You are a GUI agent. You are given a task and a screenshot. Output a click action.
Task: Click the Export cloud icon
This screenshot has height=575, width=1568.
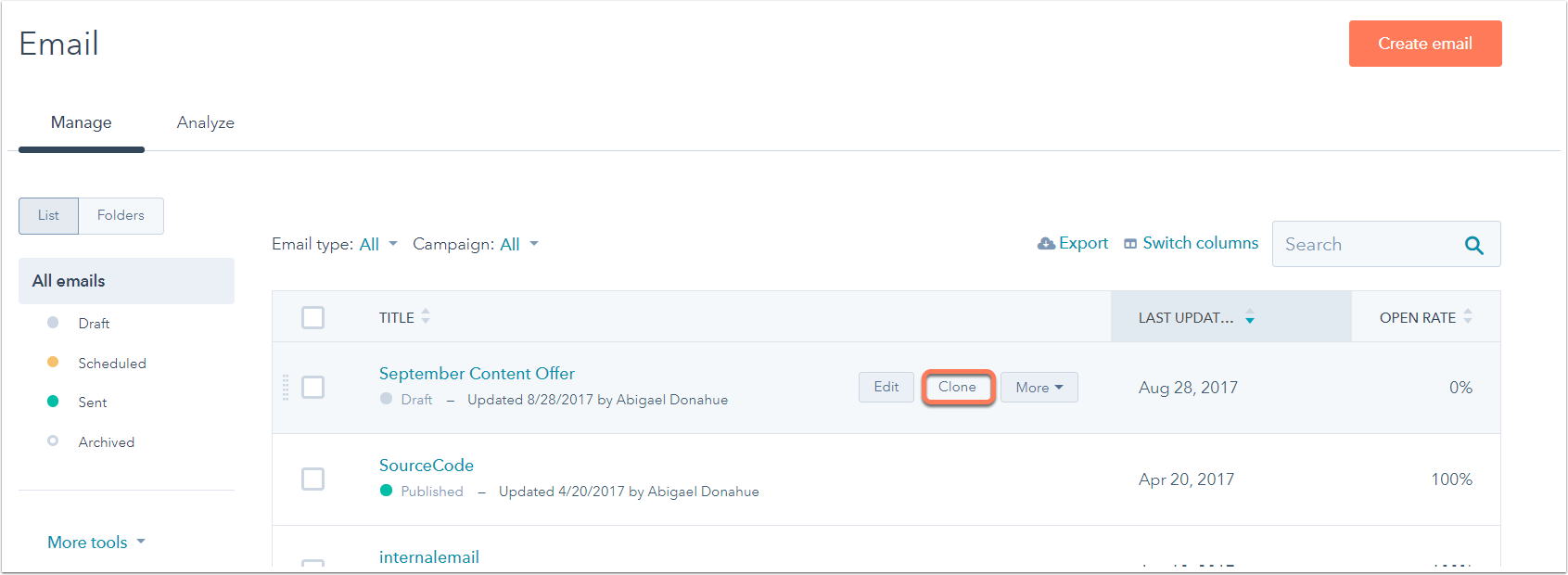(x=1046, y=243)
